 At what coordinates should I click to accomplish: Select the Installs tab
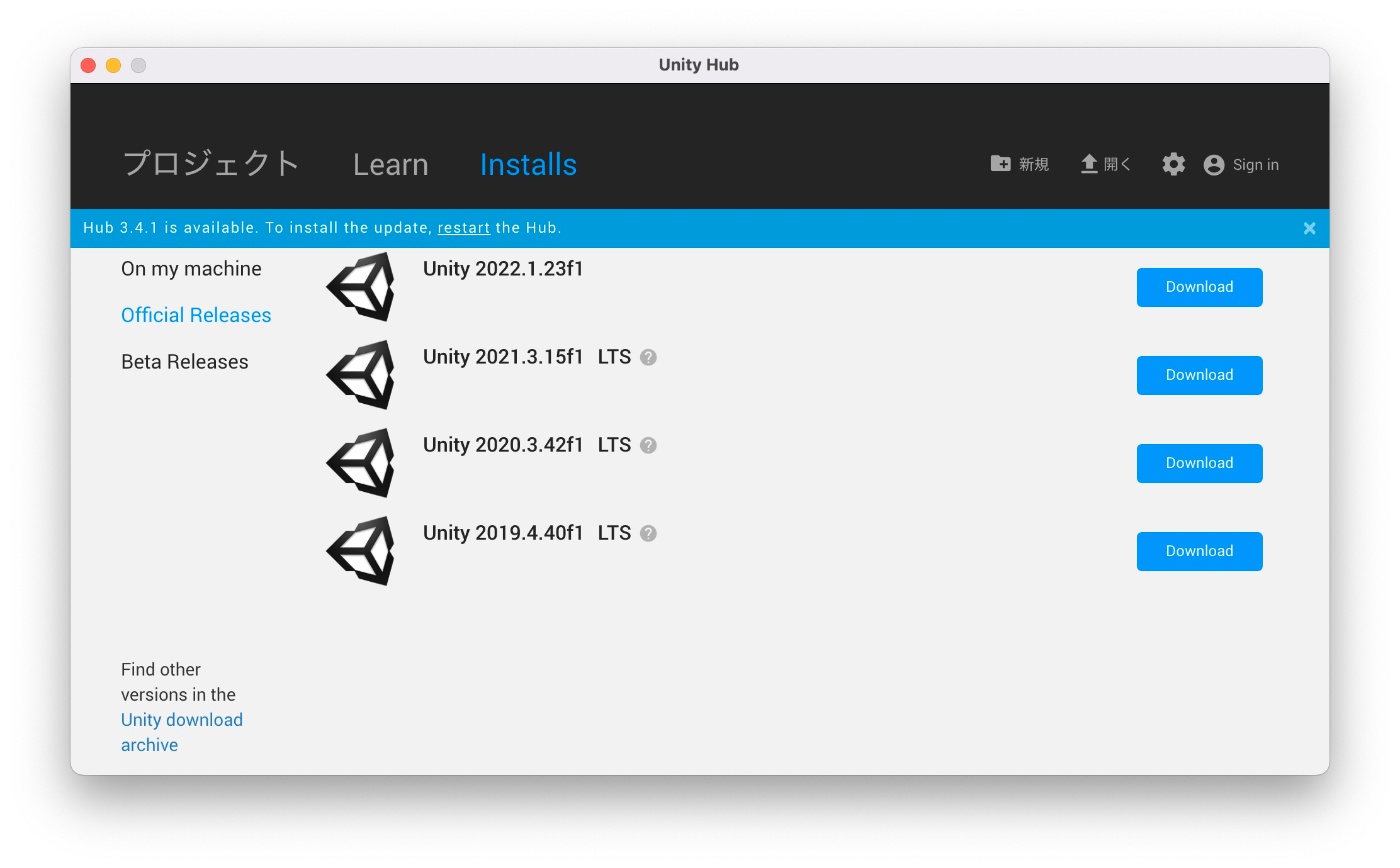coord(528,165)
